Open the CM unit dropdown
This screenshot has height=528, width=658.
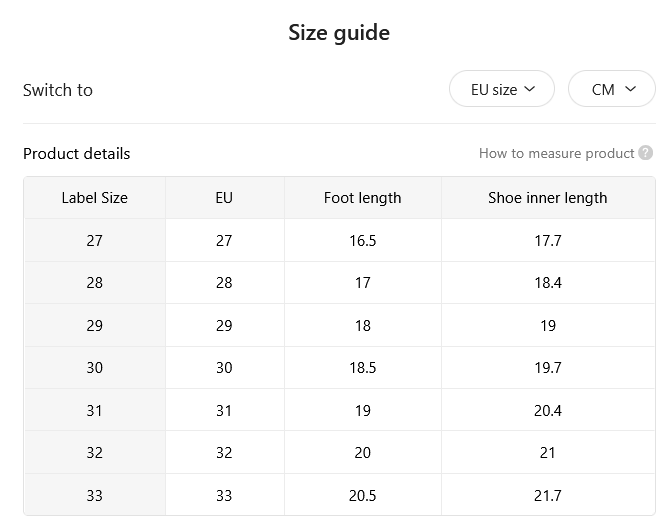click(x=612, y=89)
